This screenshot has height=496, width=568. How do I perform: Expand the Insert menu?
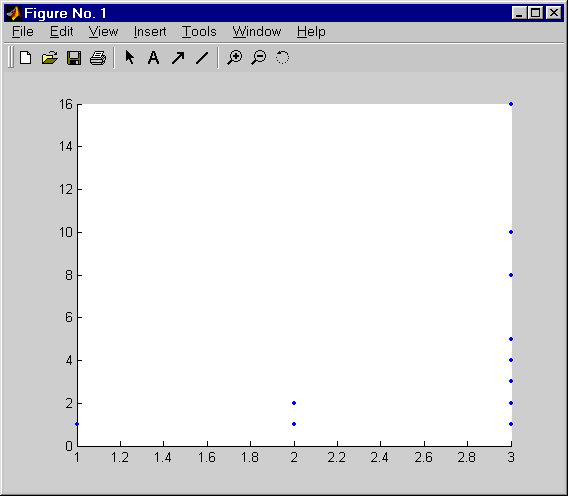pyautogui.click(x=150, y=32)
